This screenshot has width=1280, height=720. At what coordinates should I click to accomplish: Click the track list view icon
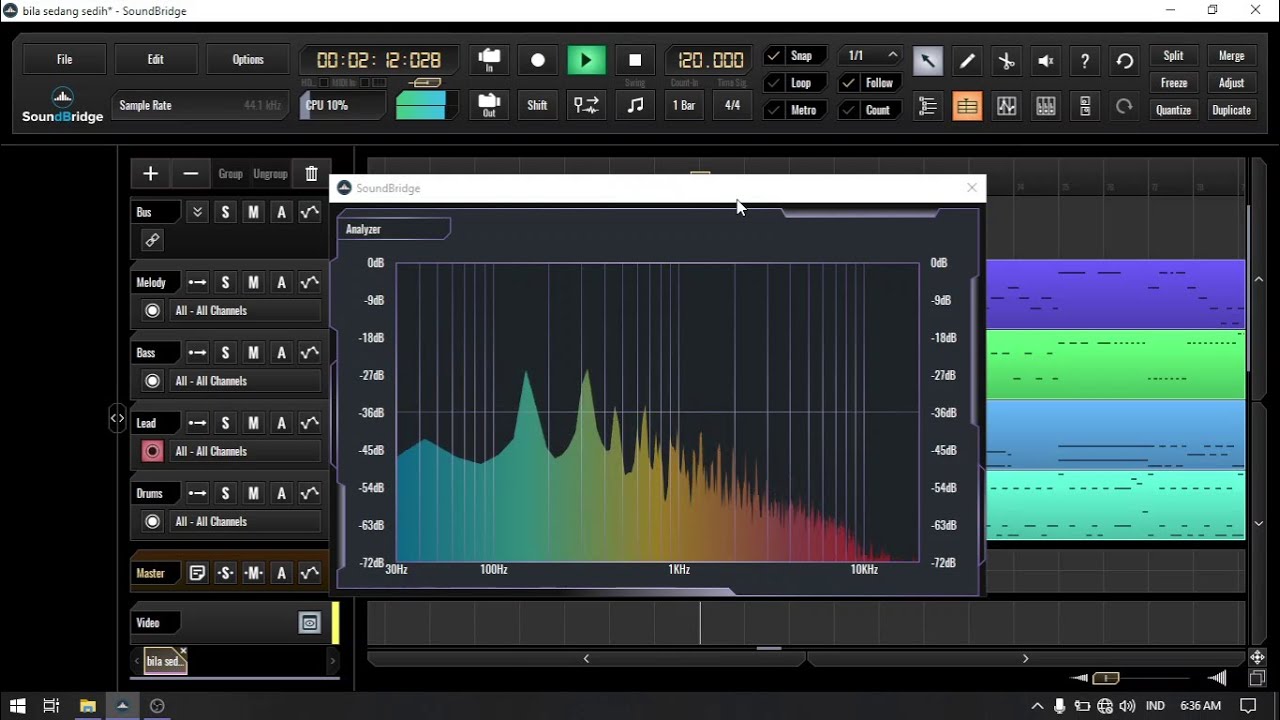click(927, 106)
